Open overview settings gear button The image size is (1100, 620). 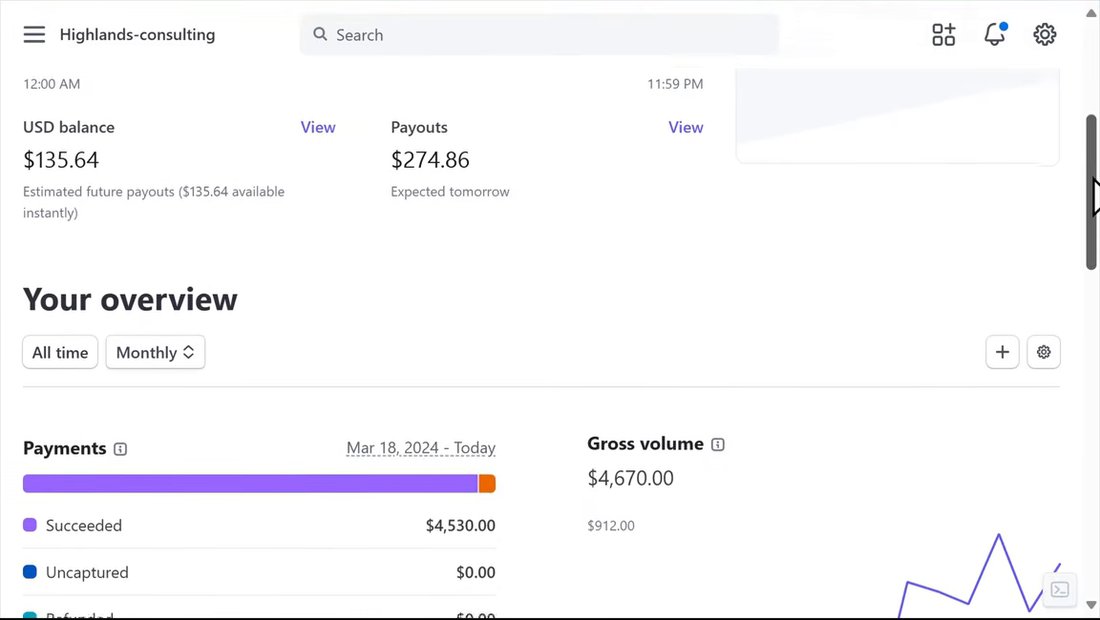1044,352
